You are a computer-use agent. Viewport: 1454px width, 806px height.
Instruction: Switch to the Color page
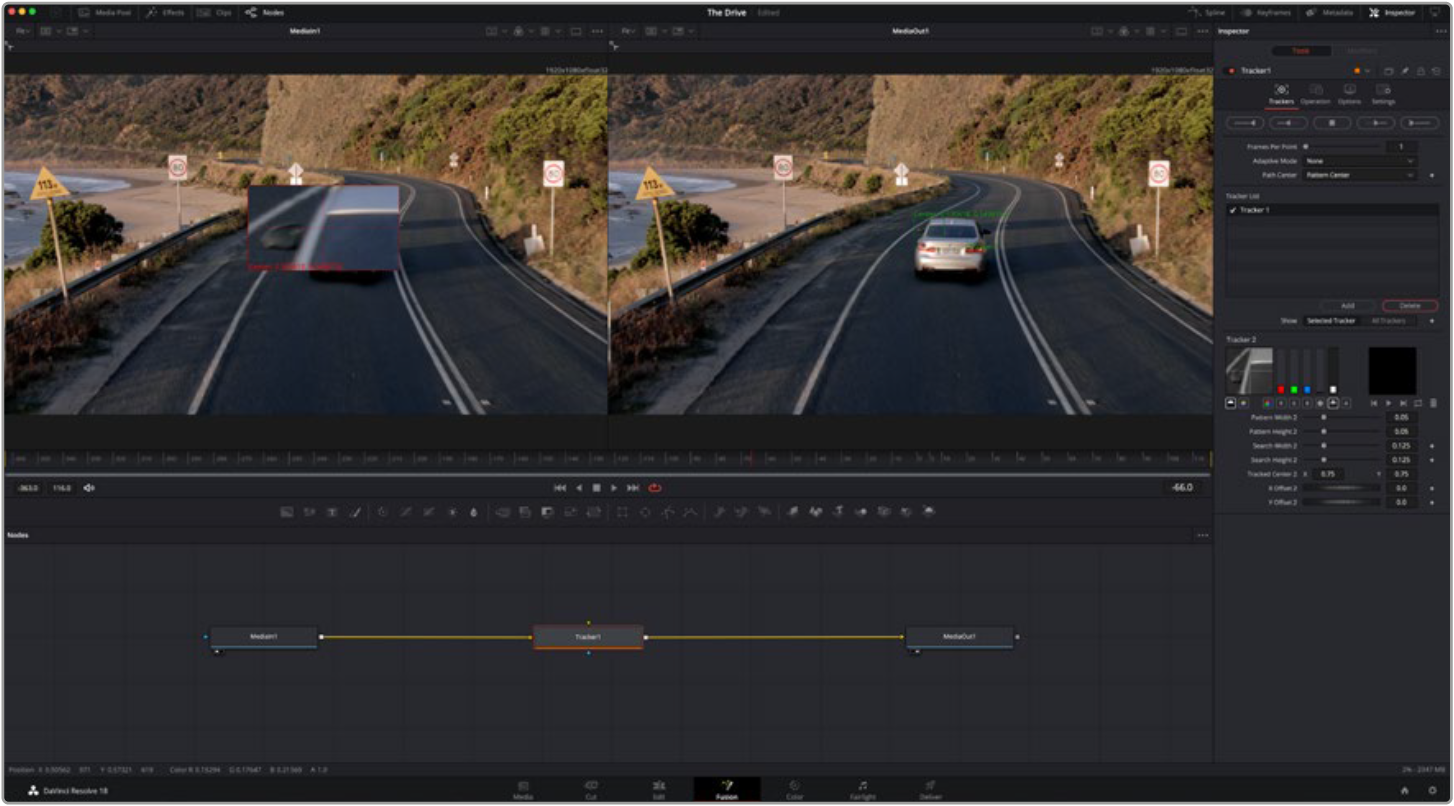coord(794,790)
